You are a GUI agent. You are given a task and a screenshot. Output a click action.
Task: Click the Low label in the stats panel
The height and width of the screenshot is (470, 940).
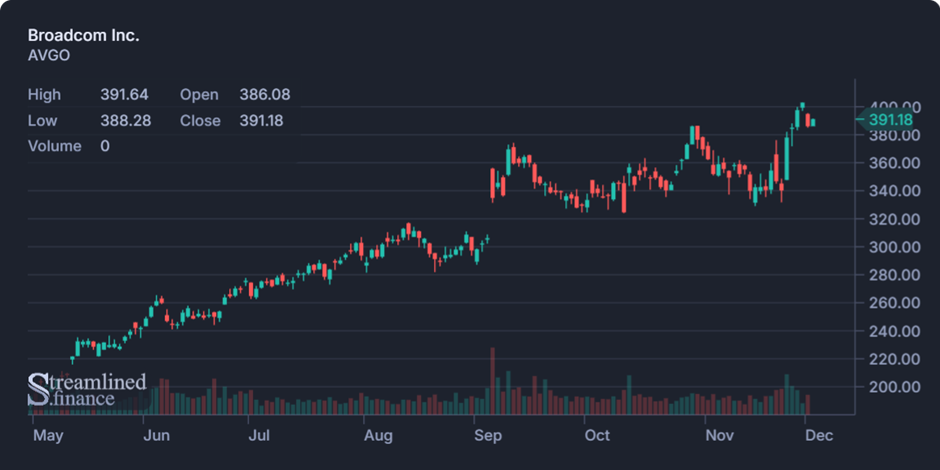click(x=43, y=120)
